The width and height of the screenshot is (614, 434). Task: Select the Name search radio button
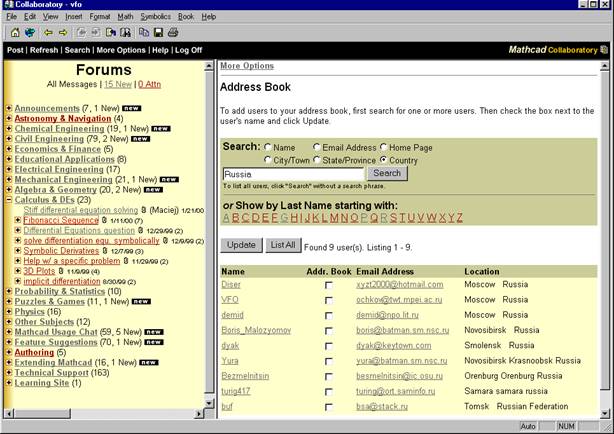[x=267, y=147]
